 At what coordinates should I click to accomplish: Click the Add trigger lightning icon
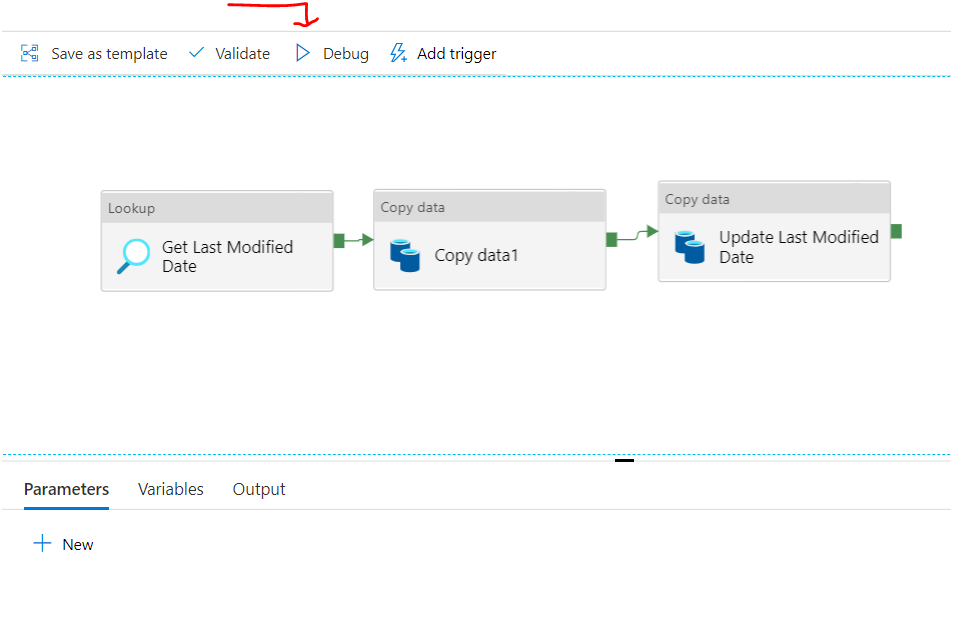click(399, 53)
